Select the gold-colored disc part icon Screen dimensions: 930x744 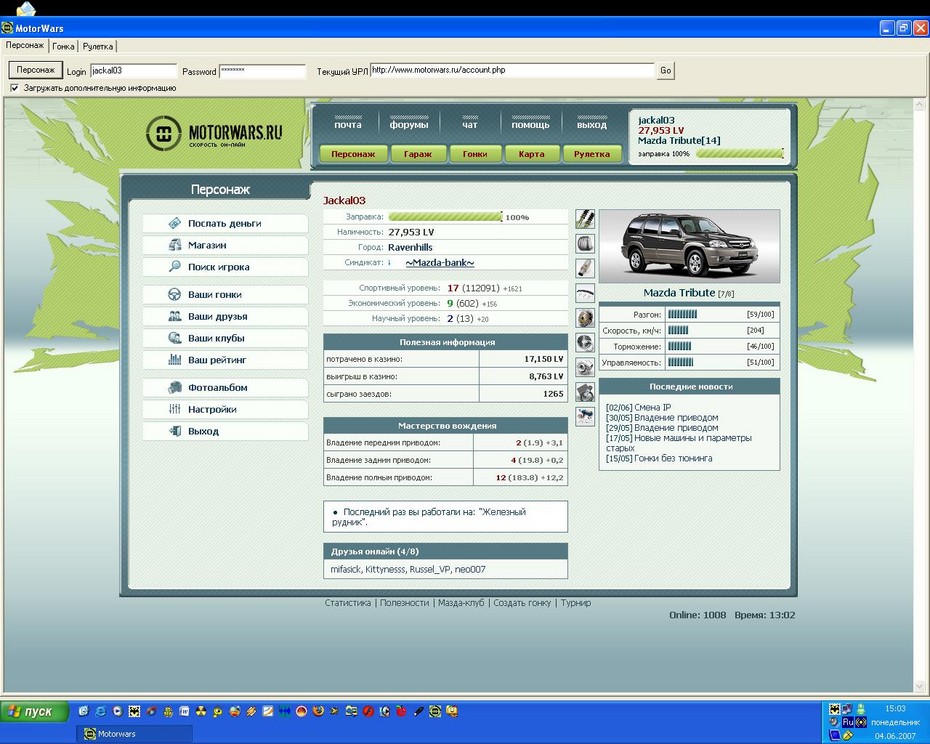pos(585,318)
